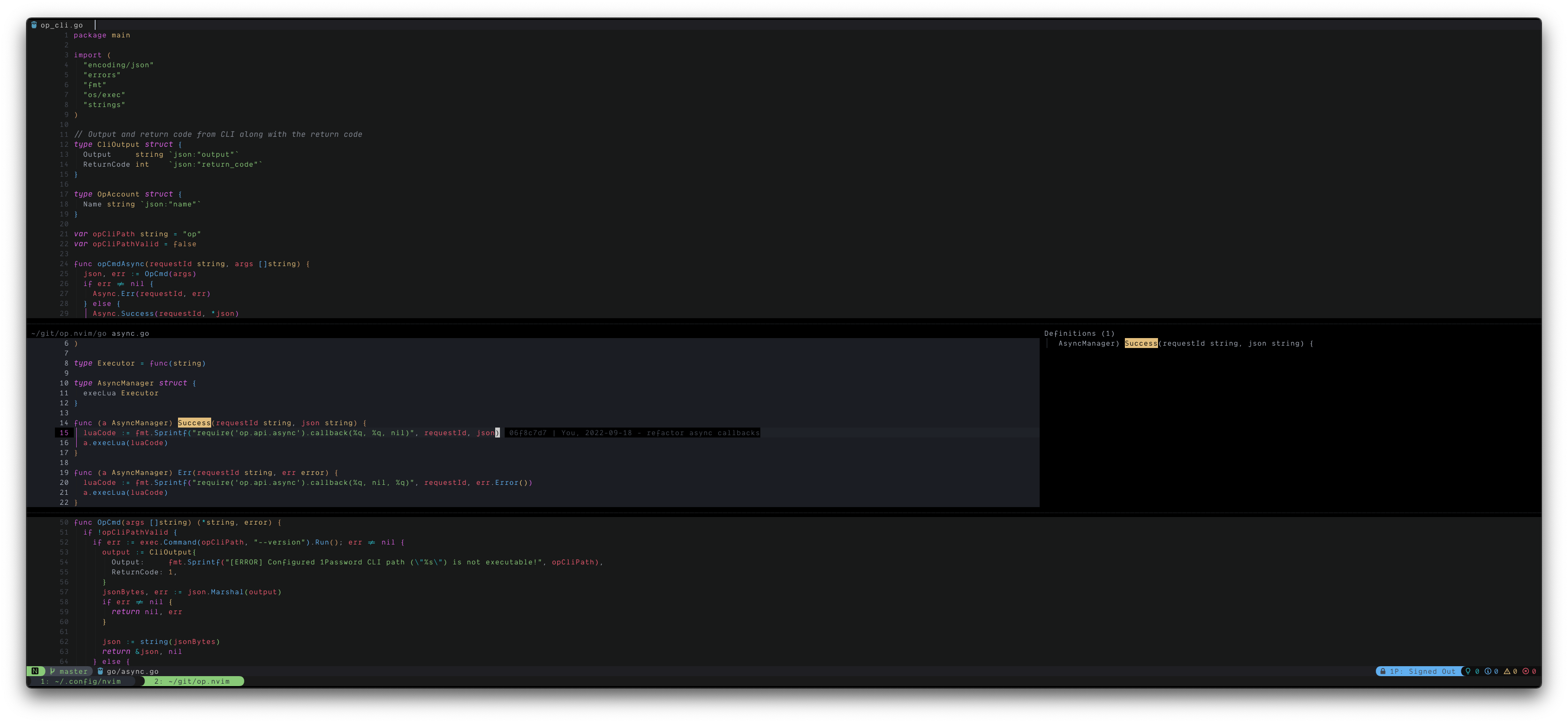The image size is (1568, 723).
Task: Select the op_cli.go buffer tab
Action: [x=61, y=25]
